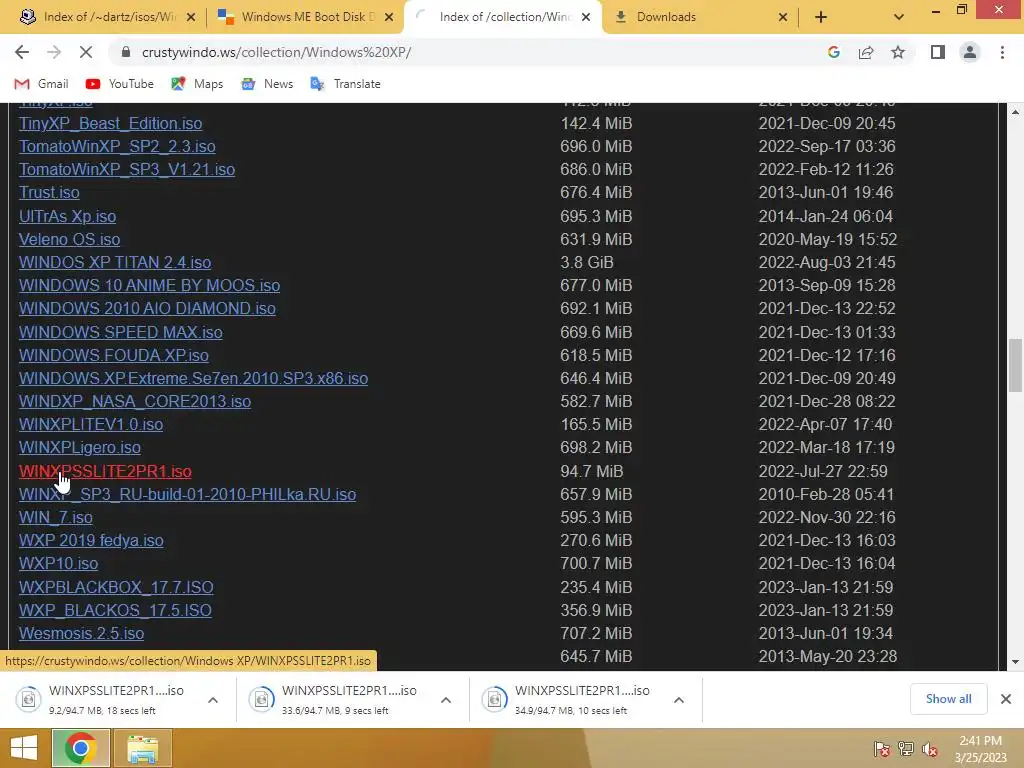This screenshot has height=768, width=1024.
Task: Close the Index of /collection tab
Action: point(586,17)
